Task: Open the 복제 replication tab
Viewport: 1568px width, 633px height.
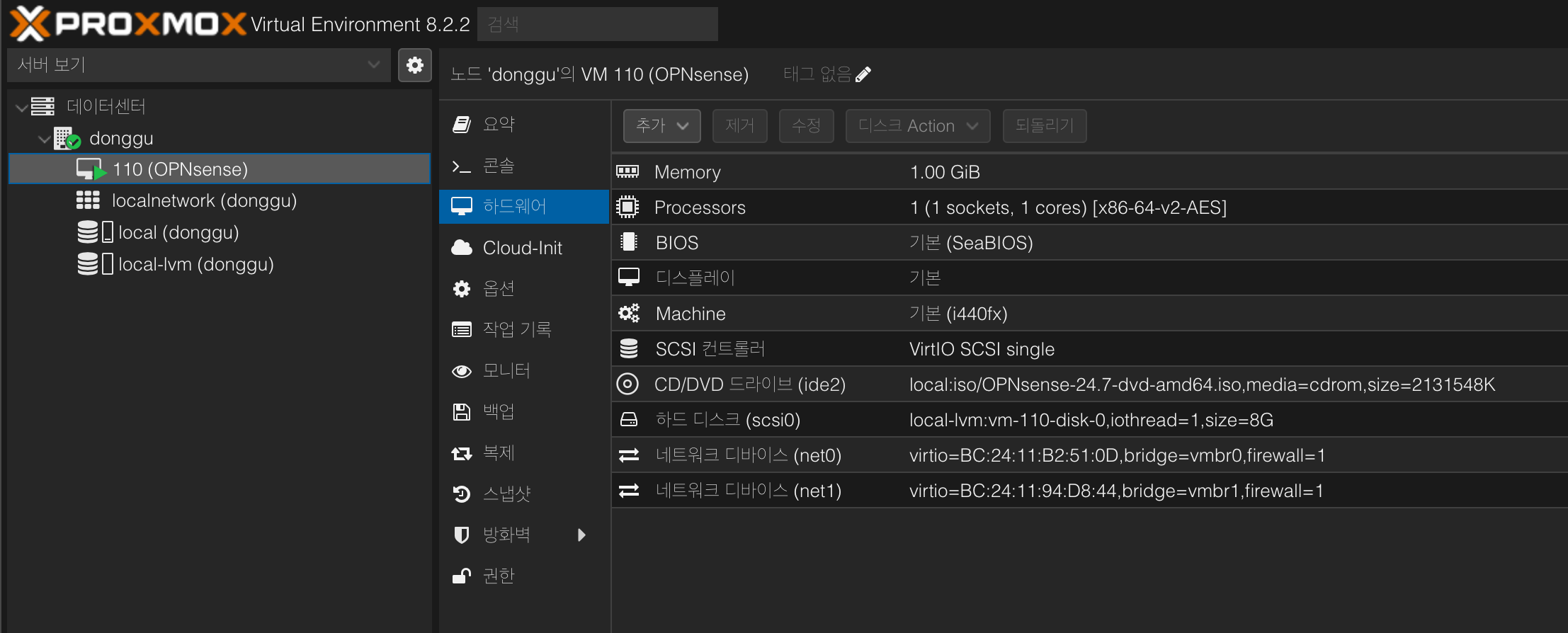Action: (524, 452)
